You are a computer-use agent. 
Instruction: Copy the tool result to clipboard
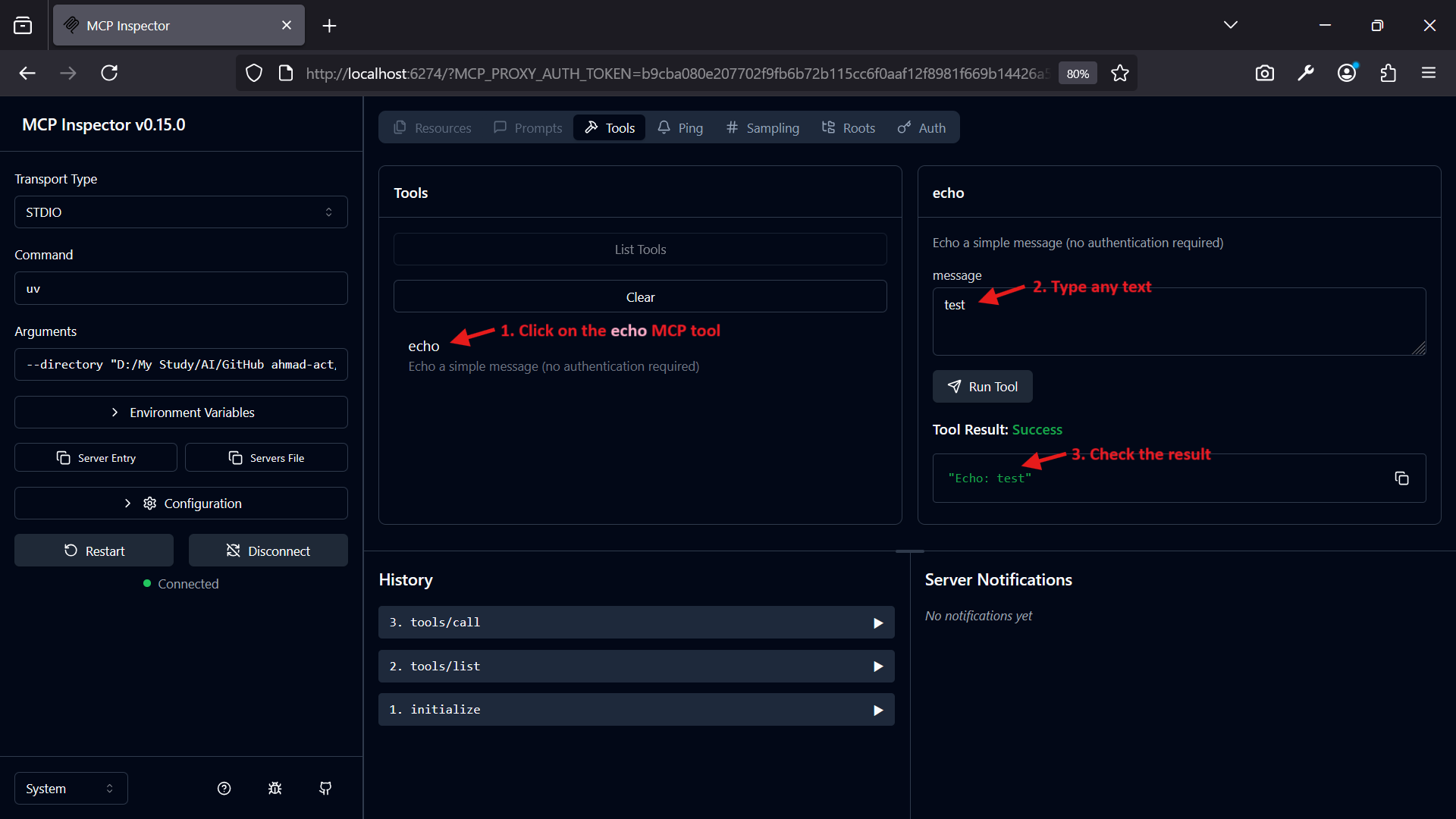(1401, 479)
